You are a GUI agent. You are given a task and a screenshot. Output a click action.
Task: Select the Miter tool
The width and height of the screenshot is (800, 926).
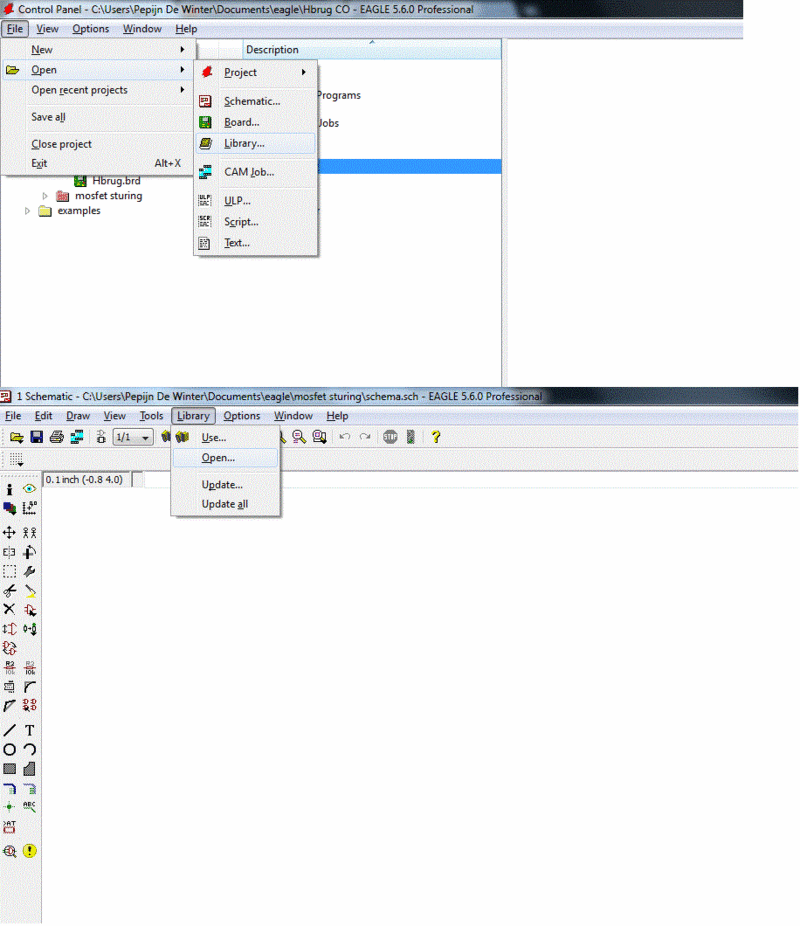(30, 687)
